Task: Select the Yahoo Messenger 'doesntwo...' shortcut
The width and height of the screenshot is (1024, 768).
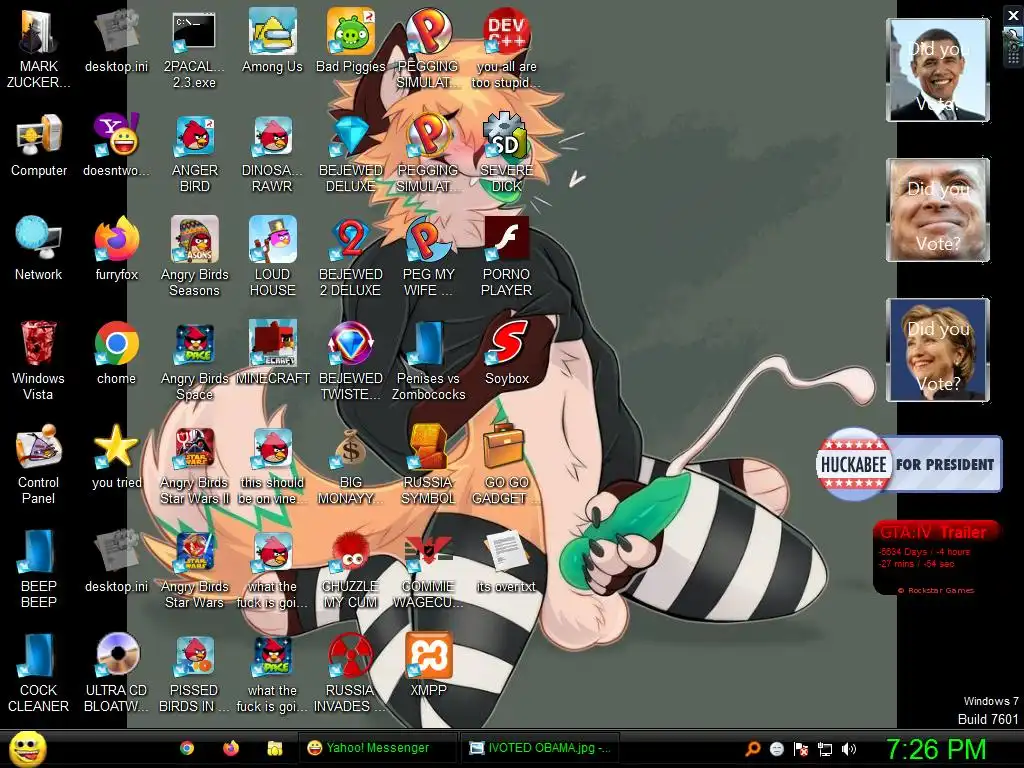Action: tap(116, 145)
